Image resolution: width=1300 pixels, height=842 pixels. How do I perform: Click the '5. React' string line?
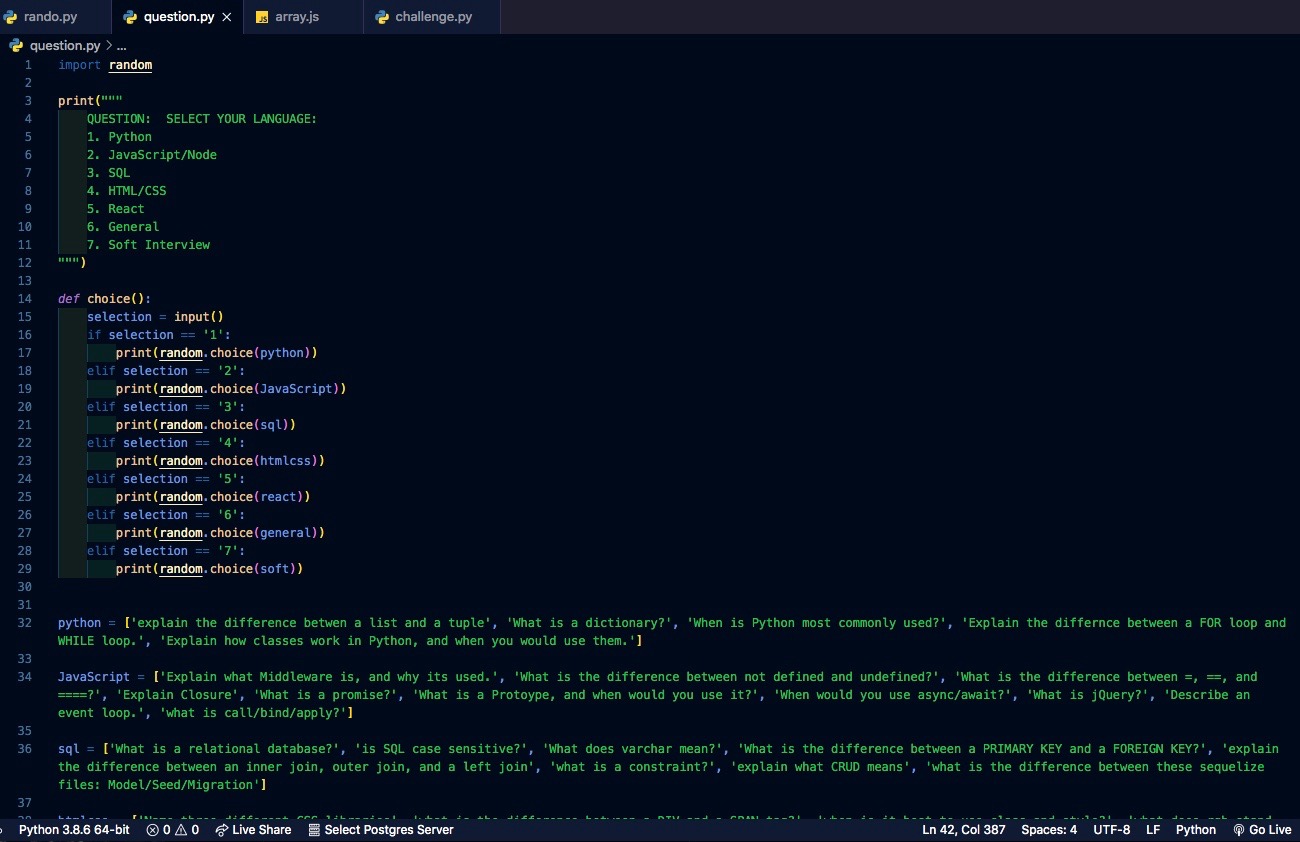click(x=115, y=209)
